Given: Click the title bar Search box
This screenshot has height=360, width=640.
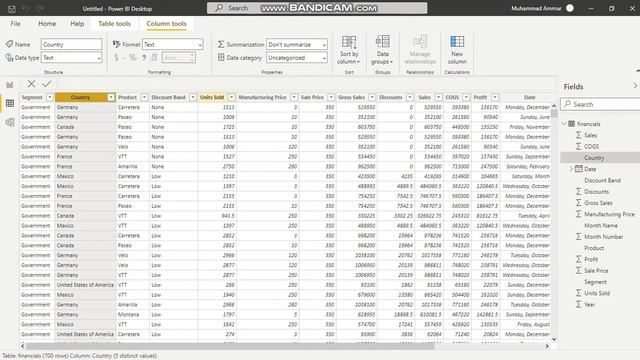Looking at the screenshot, I should pos(317,8).
